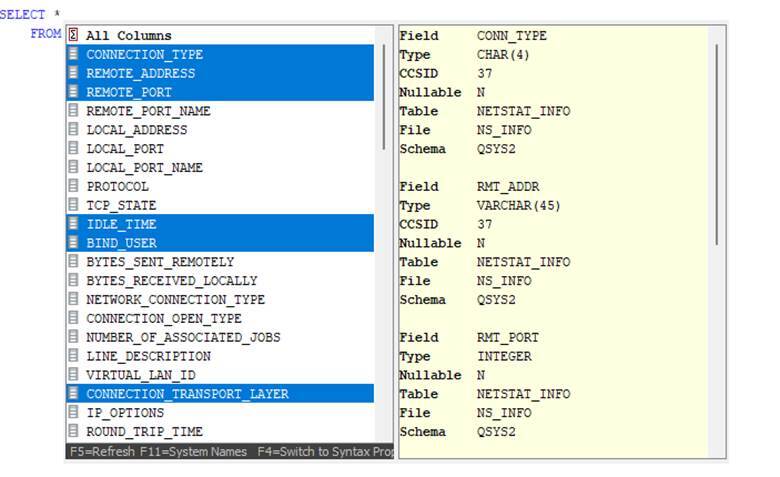This screenshot has width=780, height=477.
Task: Click the column icon next to REMOTE_PORT_NAME
Action: [x=73, y=111]
